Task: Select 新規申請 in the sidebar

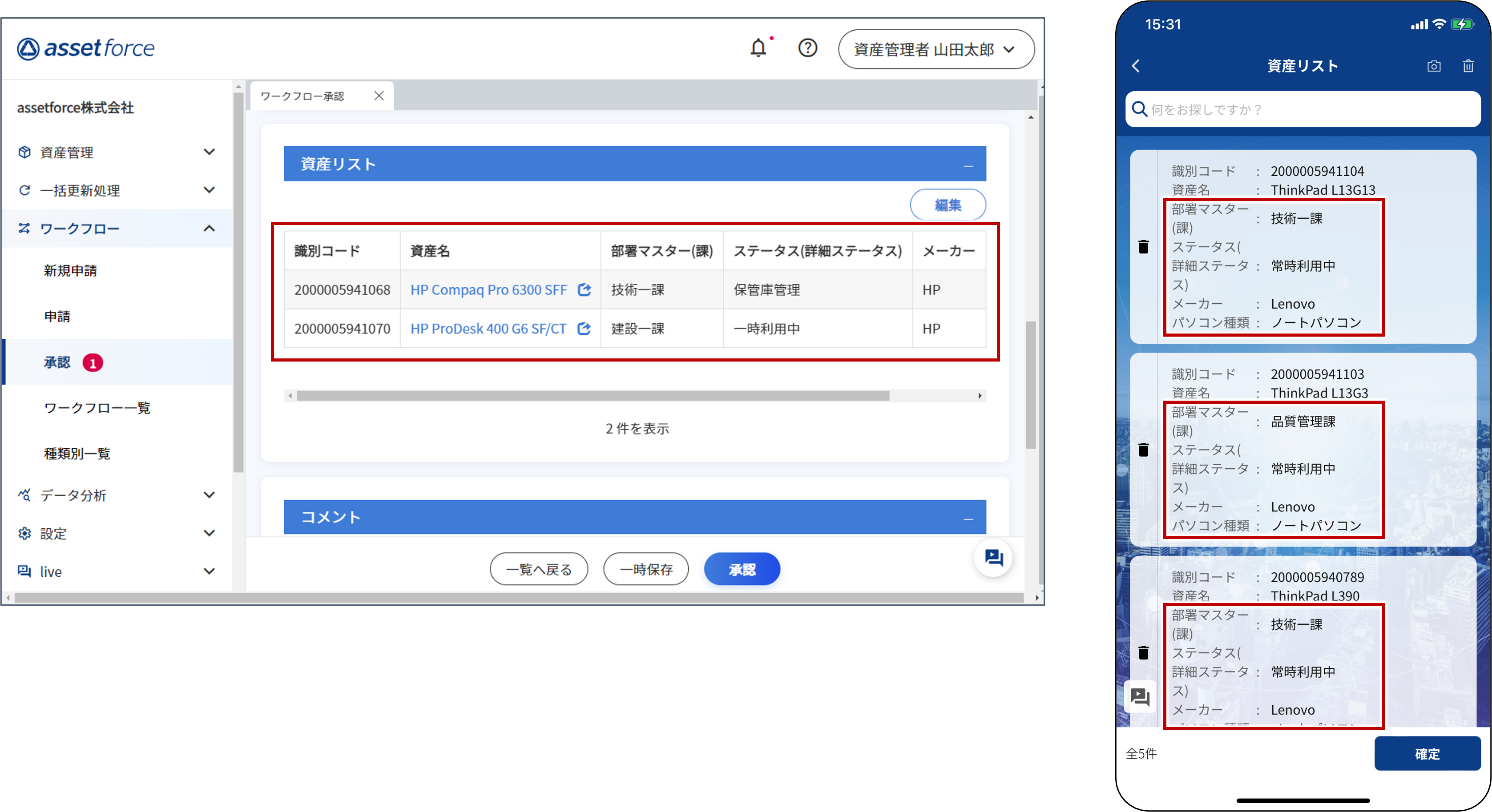Action: pyautogui.click(x=70, y=270)
